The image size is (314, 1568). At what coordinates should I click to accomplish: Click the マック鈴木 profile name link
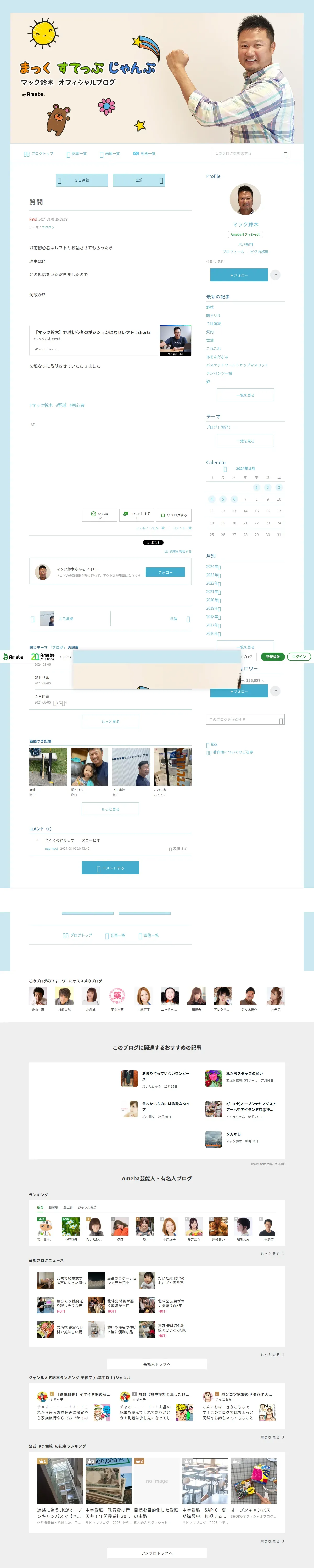coord(245,224)
